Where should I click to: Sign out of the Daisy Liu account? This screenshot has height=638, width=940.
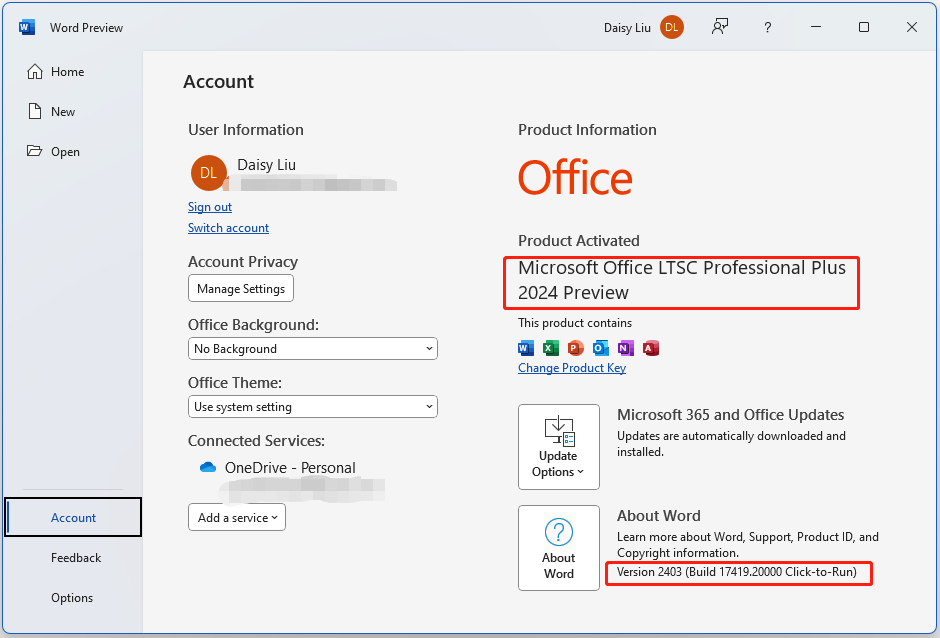click(x=209, y=206)
